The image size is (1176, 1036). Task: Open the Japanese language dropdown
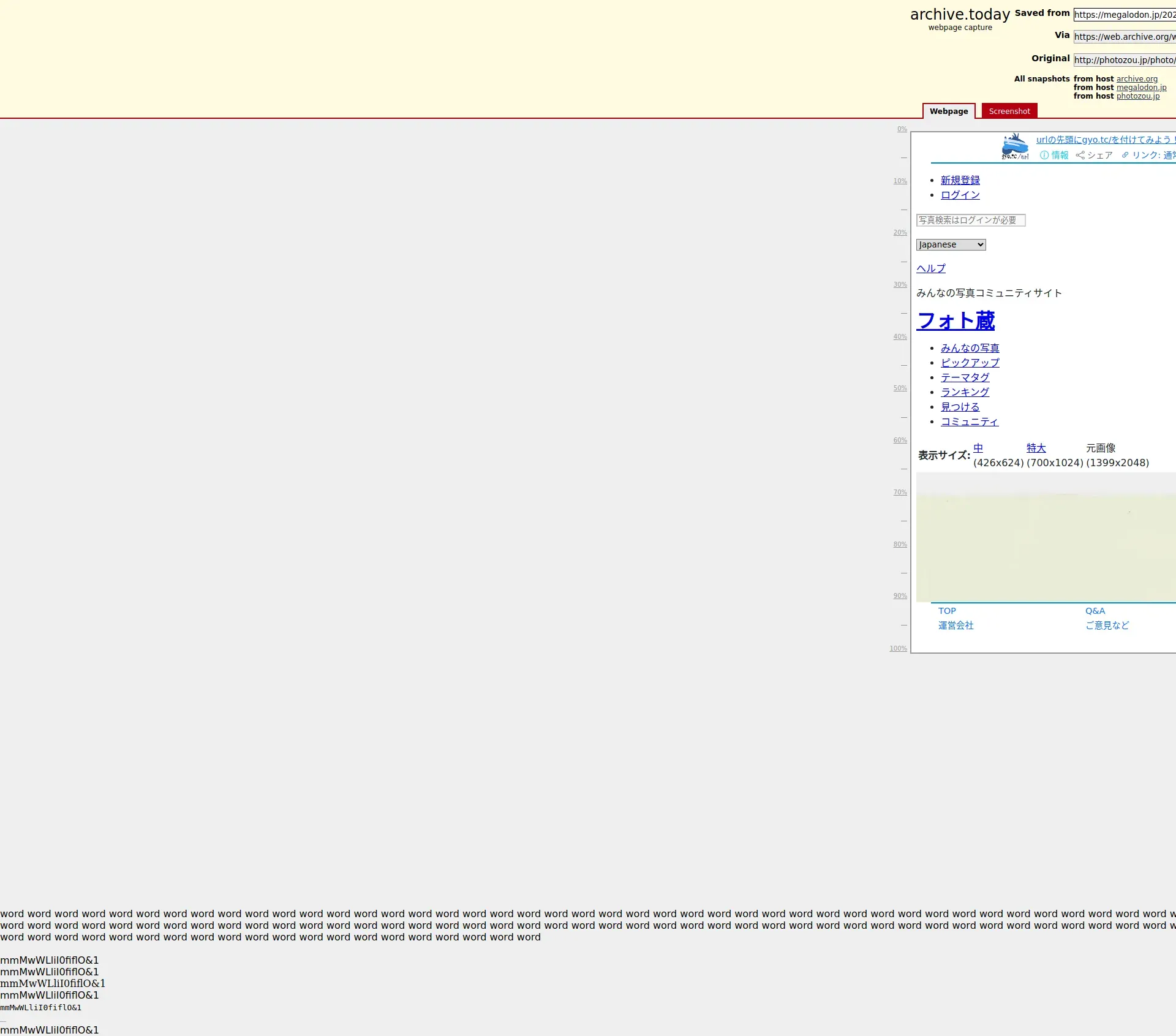pyautogui.click(x=951, y=245)
